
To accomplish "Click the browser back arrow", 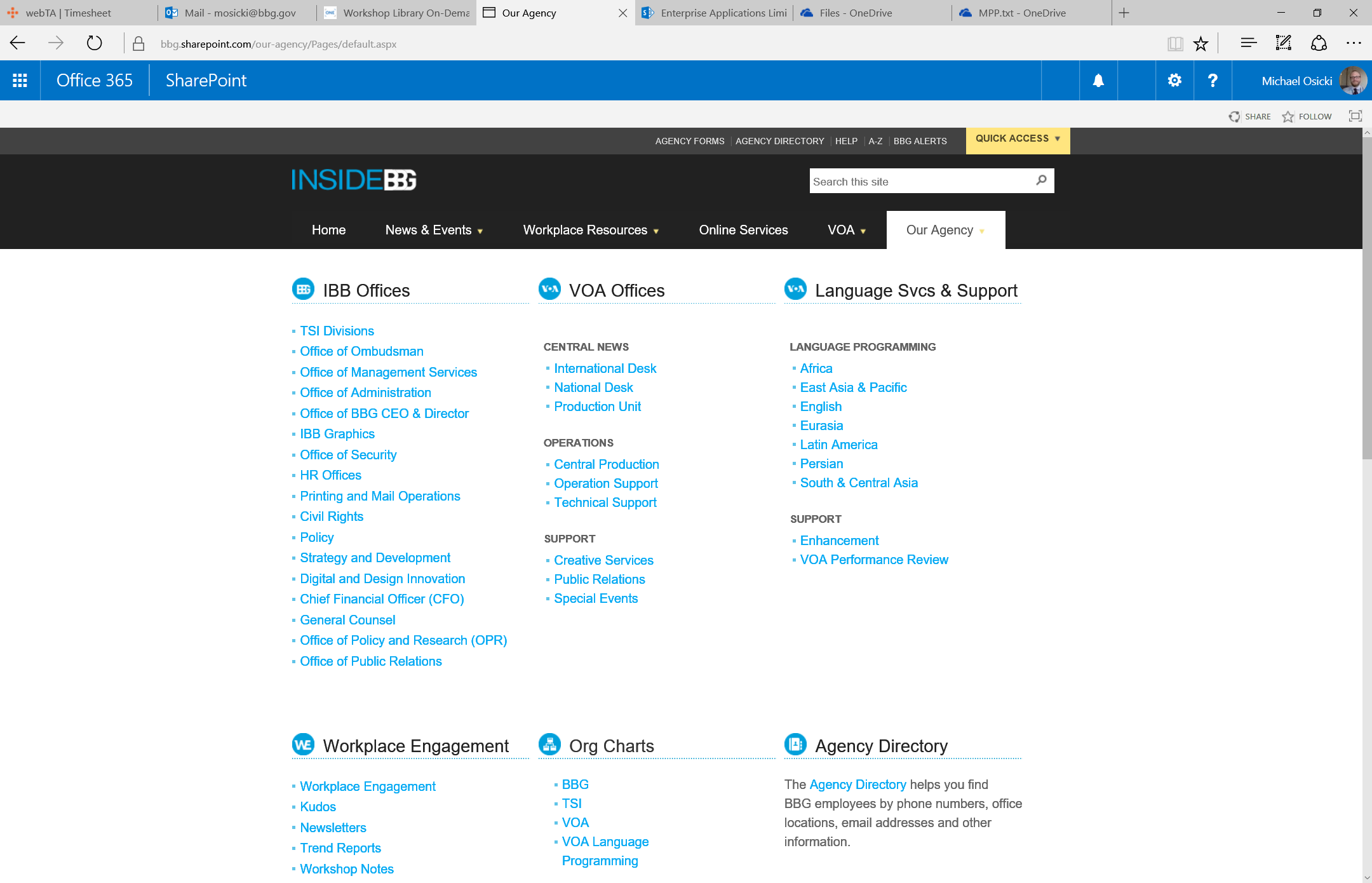I will tap(18, 43).
